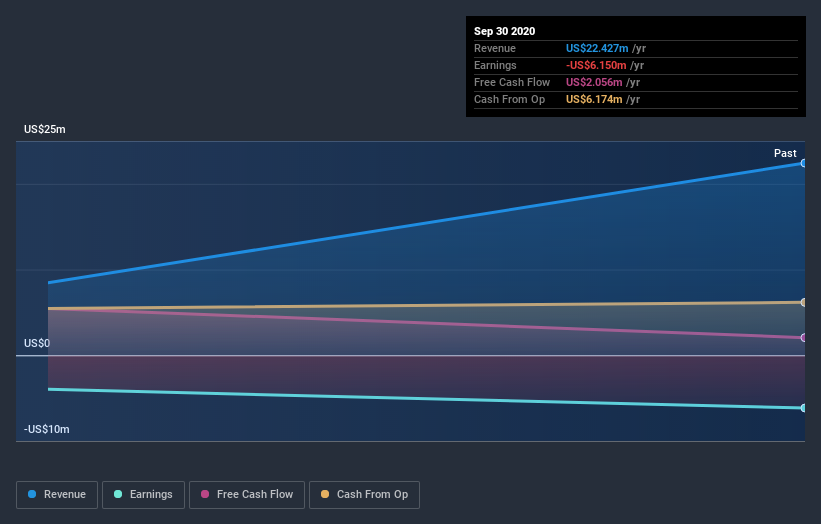Toggle the Earnings legend series
This screenshot has width=821, height=524.
click(143, 495)
